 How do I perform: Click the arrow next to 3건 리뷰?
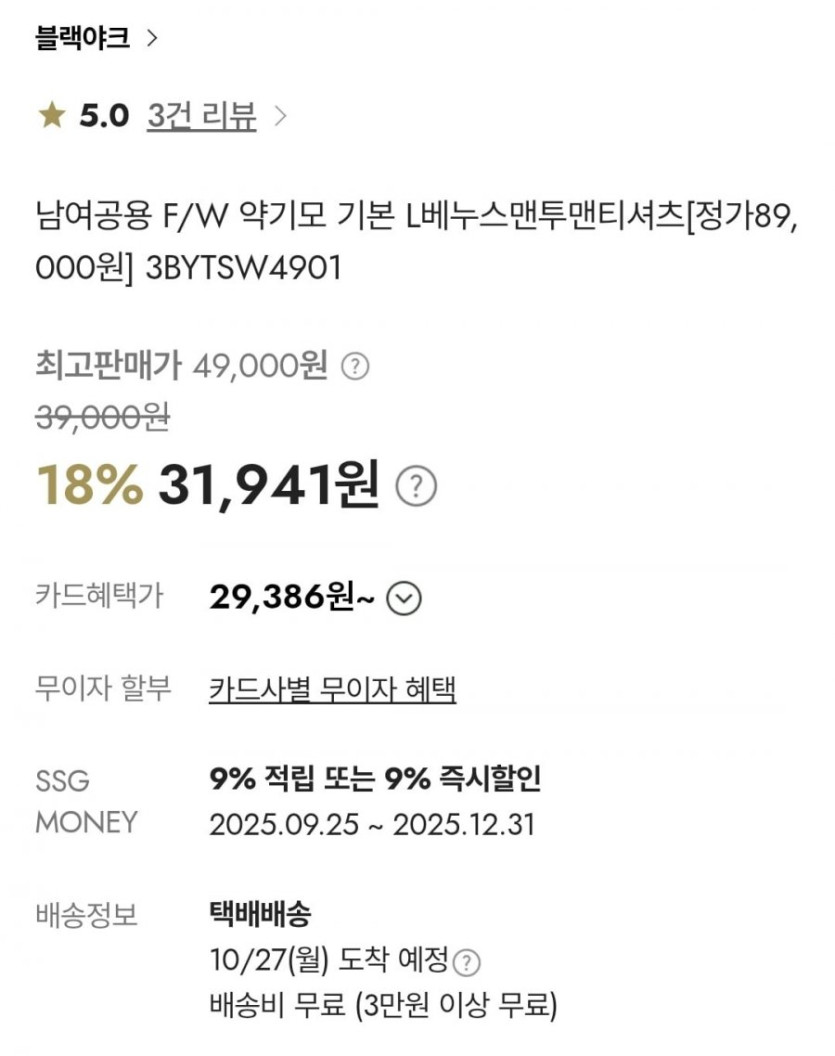pos(280,117)
